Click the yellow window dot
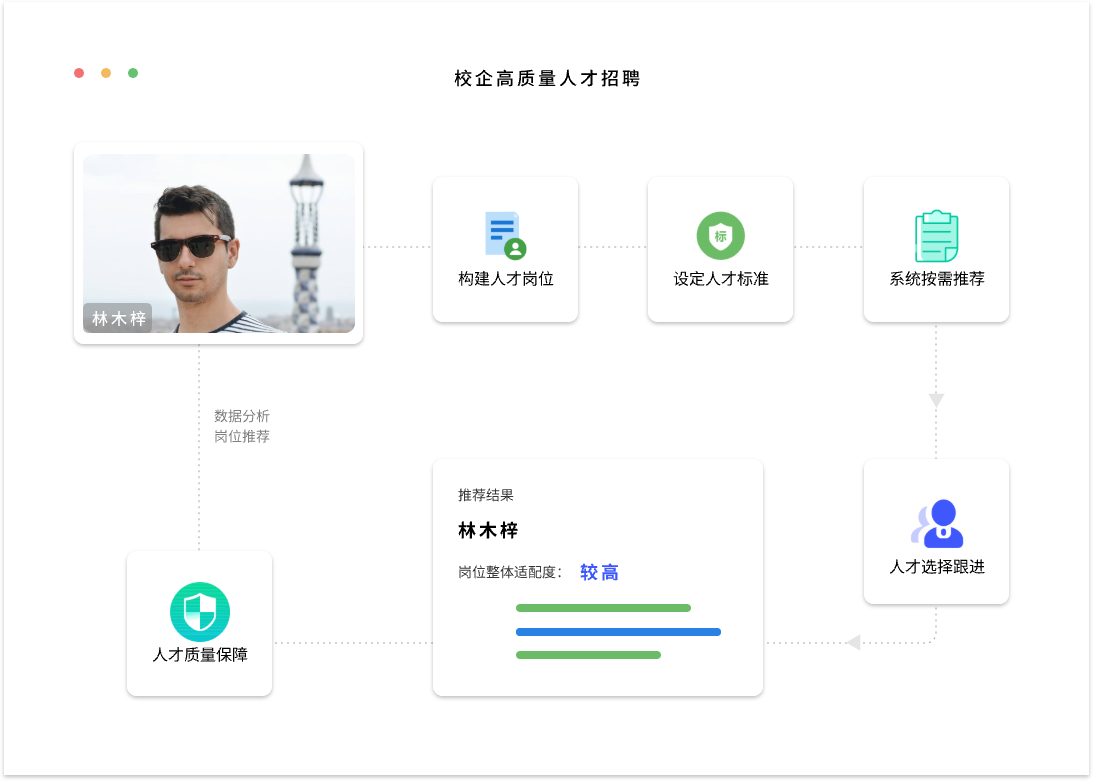Screen dimensions: 1093x781 pos(106,73)
